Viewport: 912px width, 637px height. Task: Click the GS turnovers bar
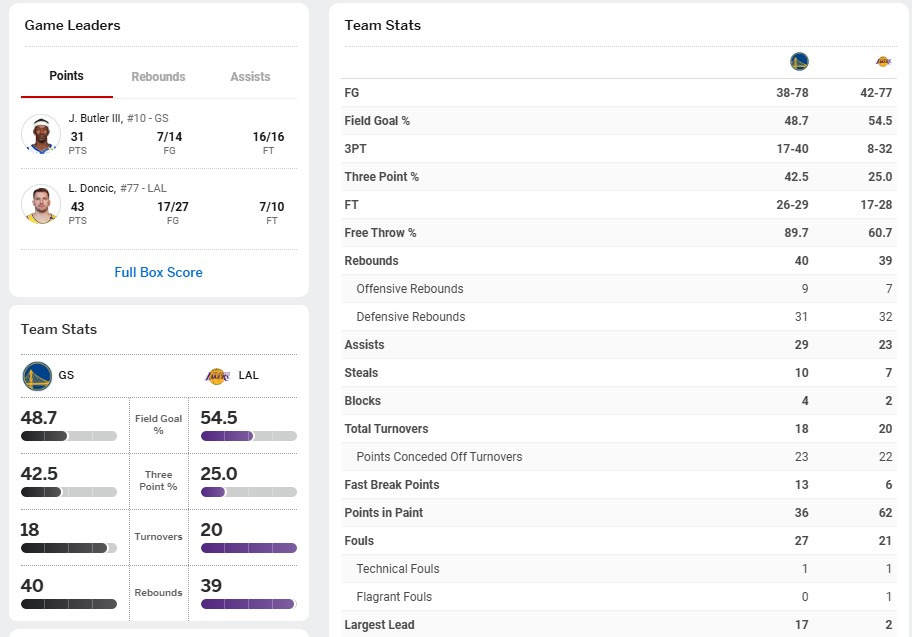[x=69, y=547]
